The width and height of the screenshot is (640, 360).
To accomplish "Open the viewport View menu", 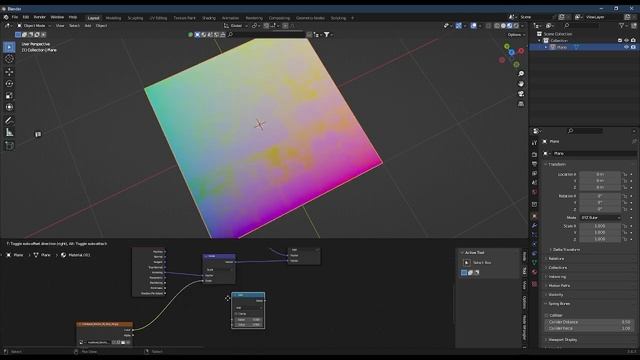I will click(60, 26).
